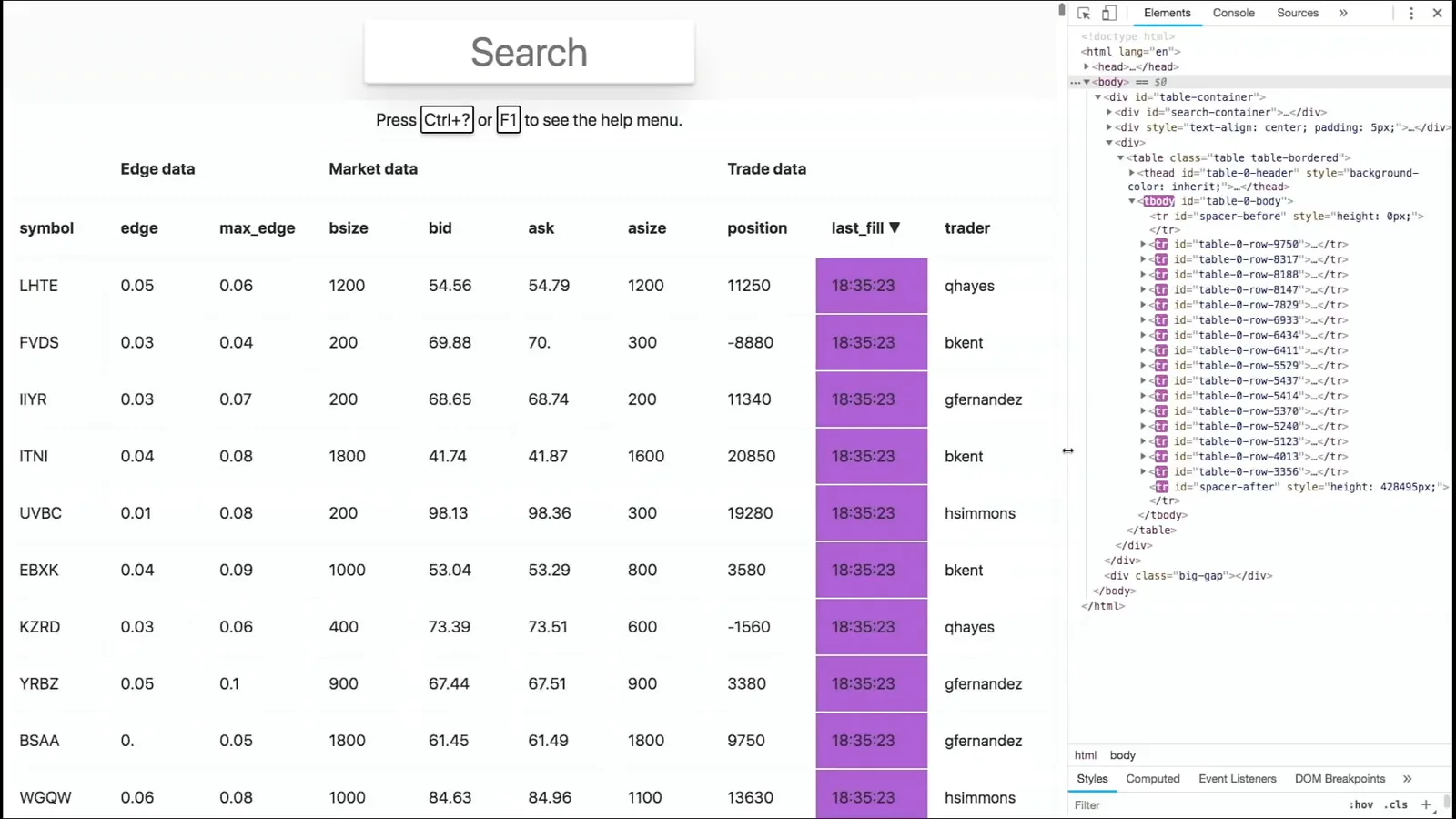This screenshot has height=819, width=1456.
Task: Show more Styles pane tabs chevron
Action: (x=1408, y=779)
